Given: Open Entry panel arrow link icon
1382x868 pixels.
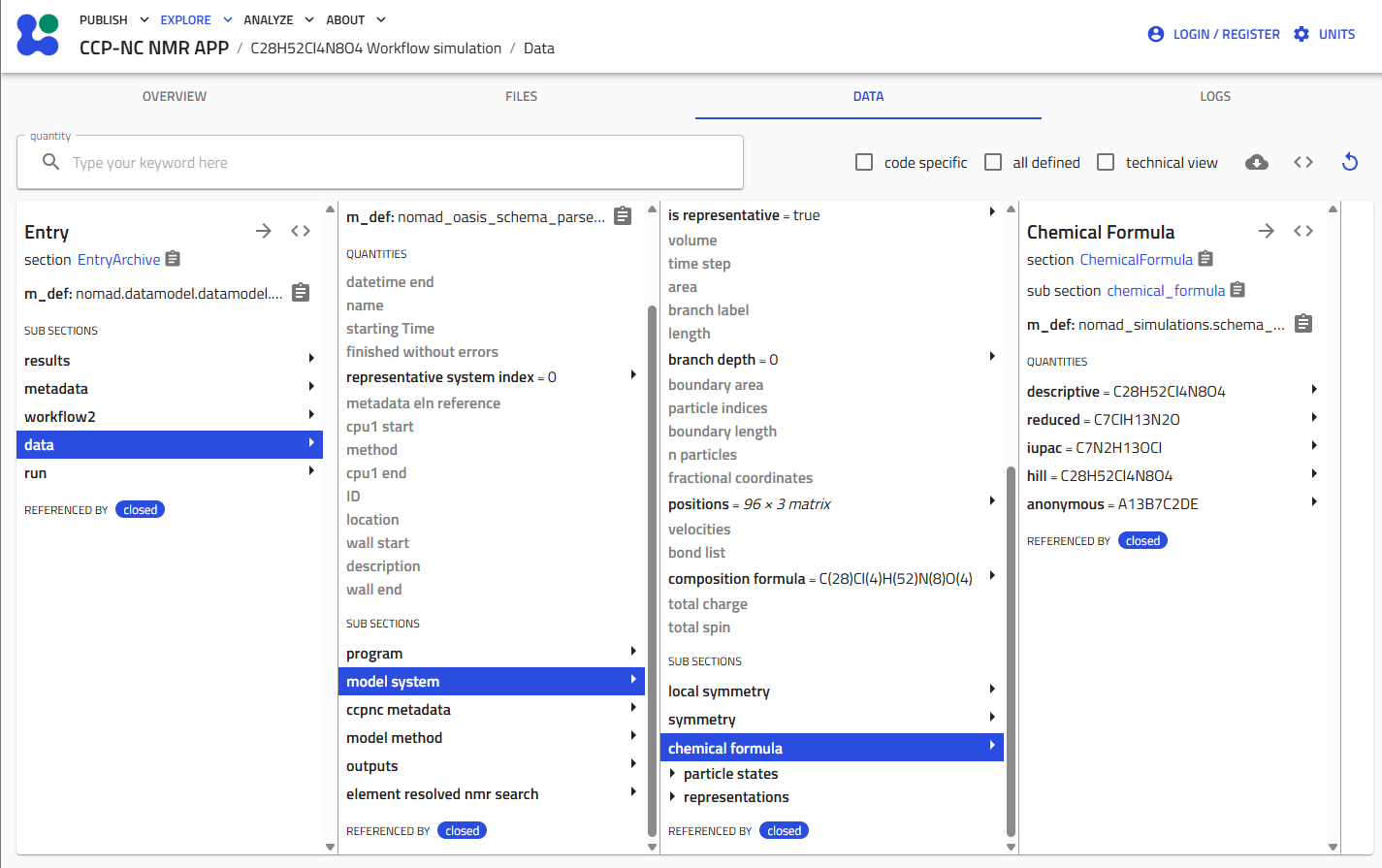Looking at the screenshot, I should [x=264, y=231].
